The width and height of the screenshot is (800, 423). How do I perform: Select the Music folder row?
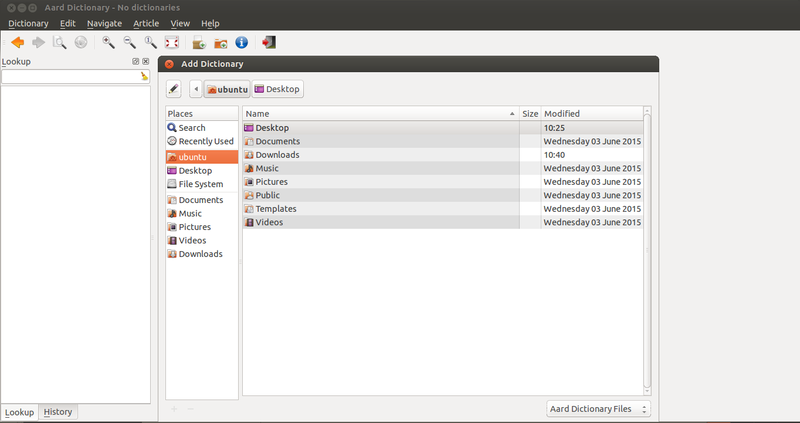coord(443,168)
